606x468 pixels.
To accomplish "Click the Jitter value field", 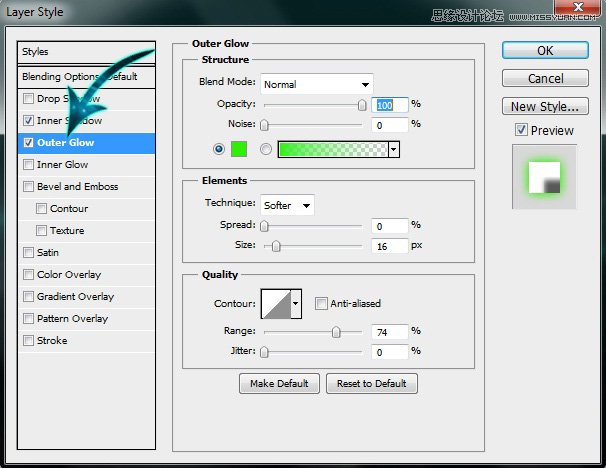I will point(390,352).
